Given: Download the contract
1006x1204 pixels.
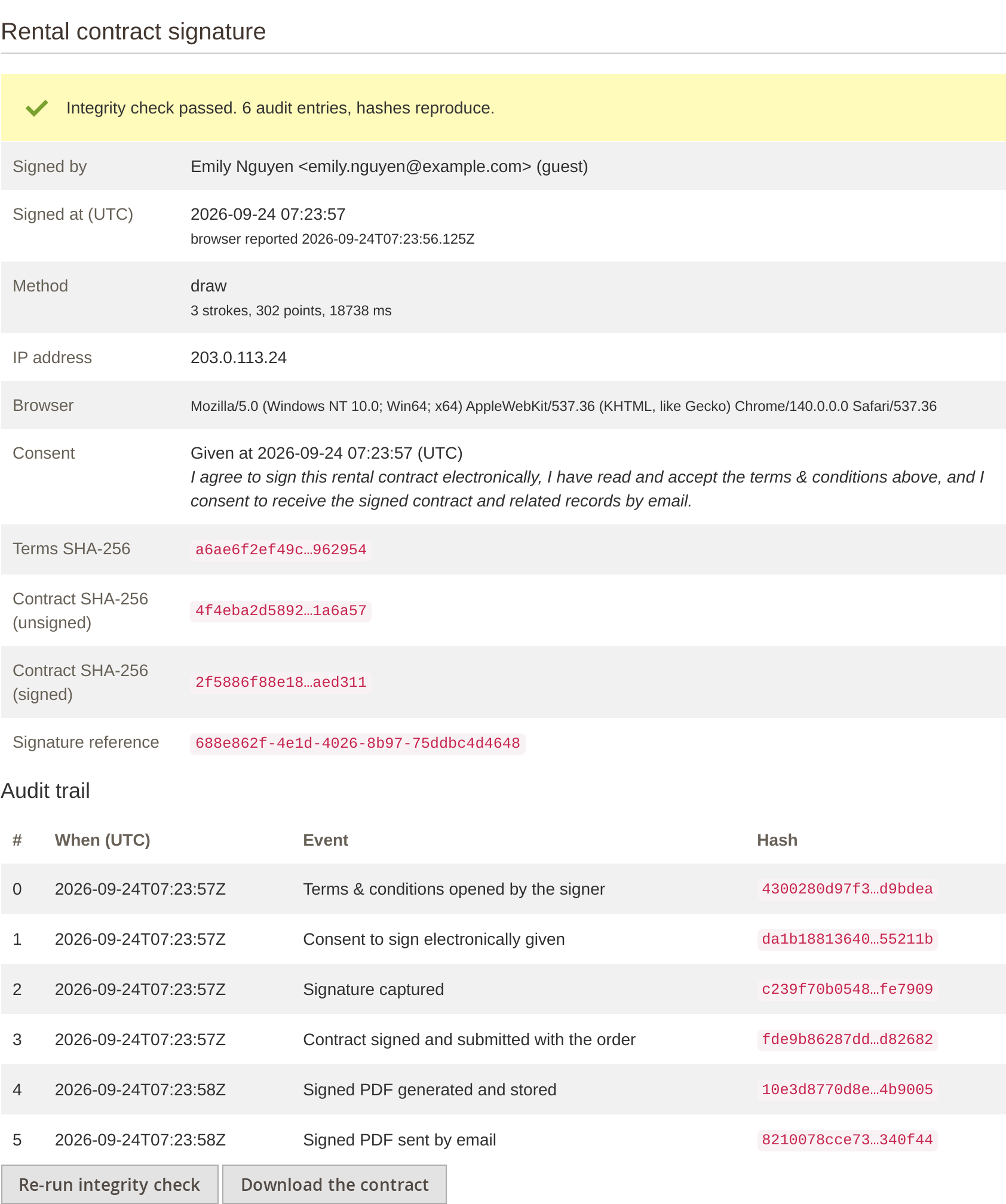Looking at the screenshot, I should (x=335, y=1184).
